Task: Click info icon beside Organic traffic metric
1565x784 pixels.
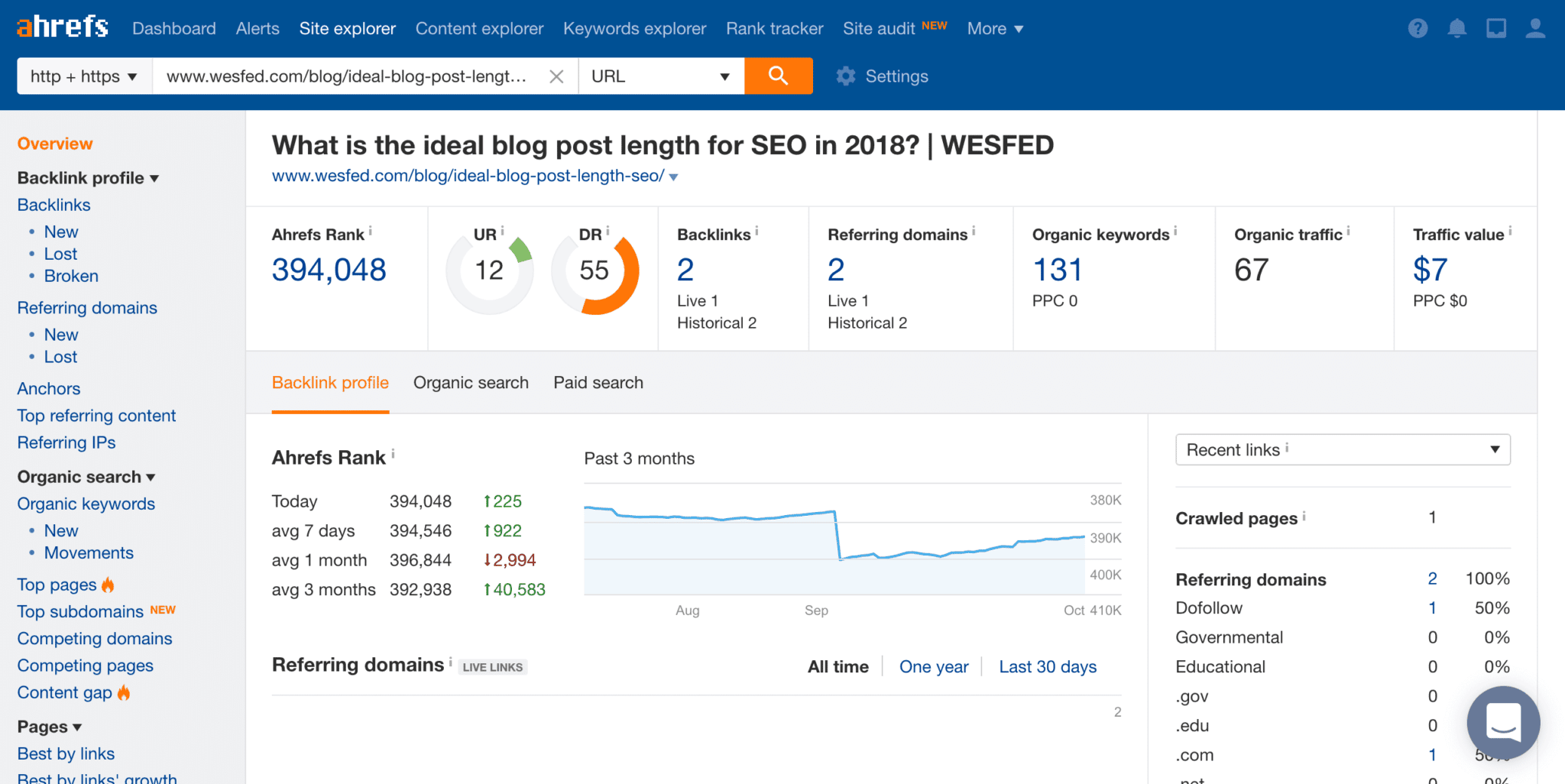Action: (1348, 231)
